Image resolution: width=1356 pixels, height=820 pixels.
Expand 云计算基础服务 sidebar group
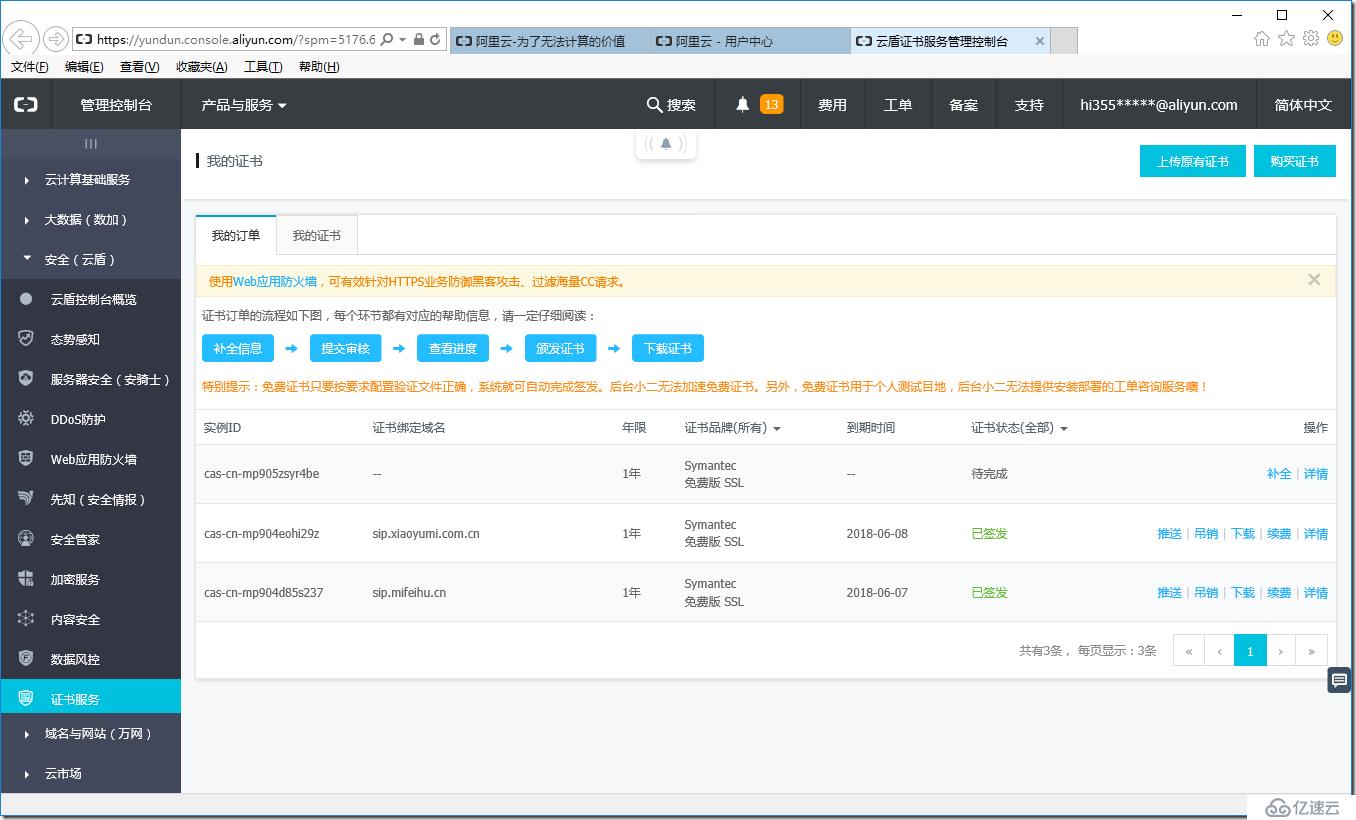click(x=91, y=179)
